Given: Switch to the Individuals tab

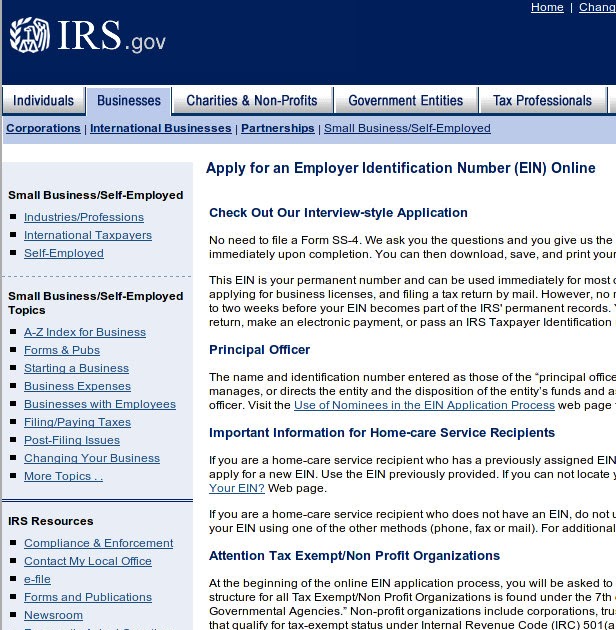Looking at the screenshot, I should point(43,100).
